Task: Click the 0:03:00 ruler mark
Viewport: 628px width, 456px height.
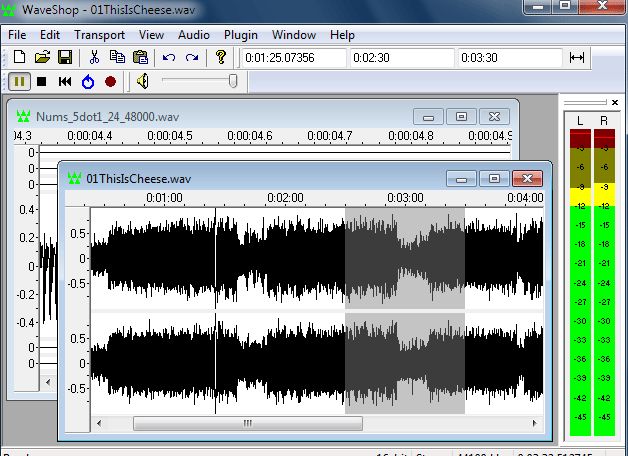Action: pyautogui.click(x=405, y=198)
